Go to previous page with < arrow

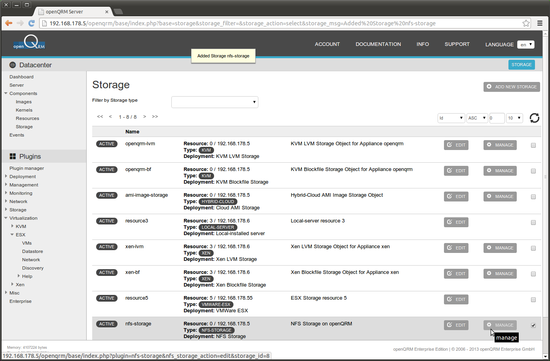(110, 116)
